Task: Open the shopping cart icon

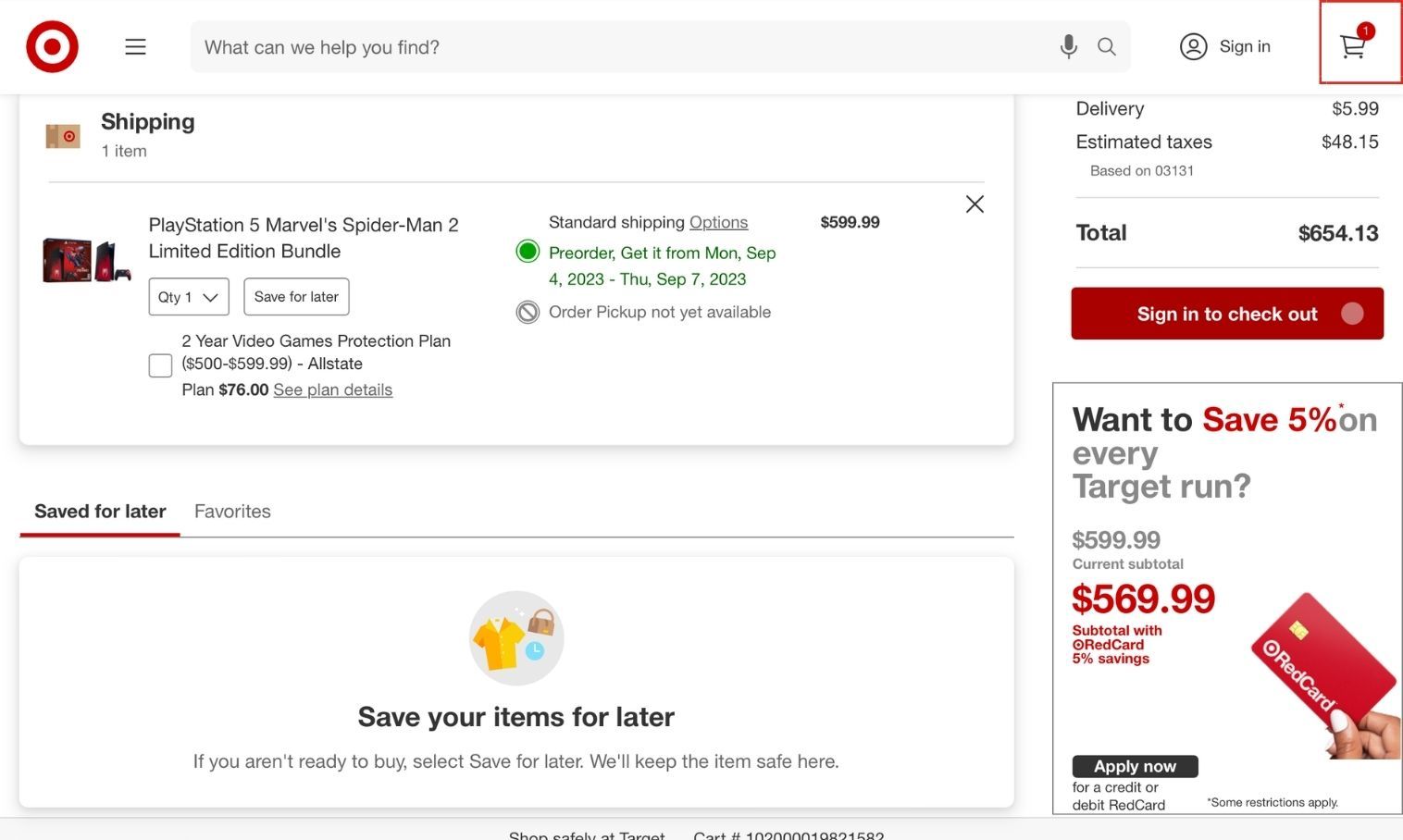Action: [1354, 44]
